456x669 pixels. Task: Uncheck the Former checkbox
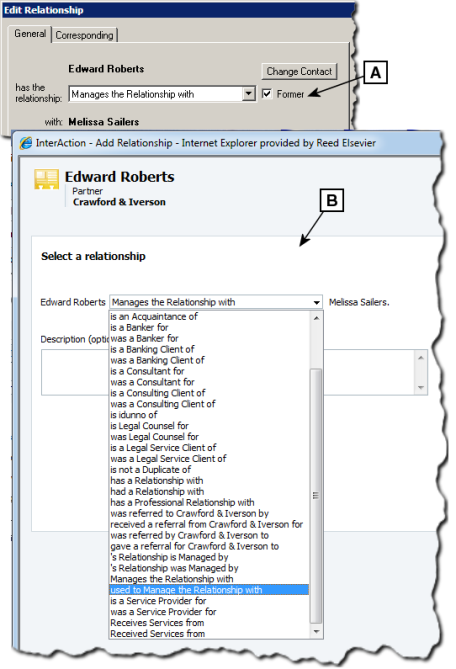[x=267, y=93]
